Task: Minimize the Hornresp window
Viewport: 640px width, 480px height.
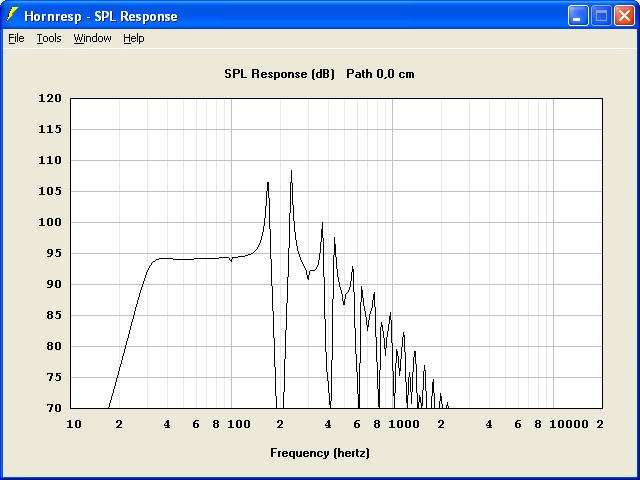Action: point(578,16)
